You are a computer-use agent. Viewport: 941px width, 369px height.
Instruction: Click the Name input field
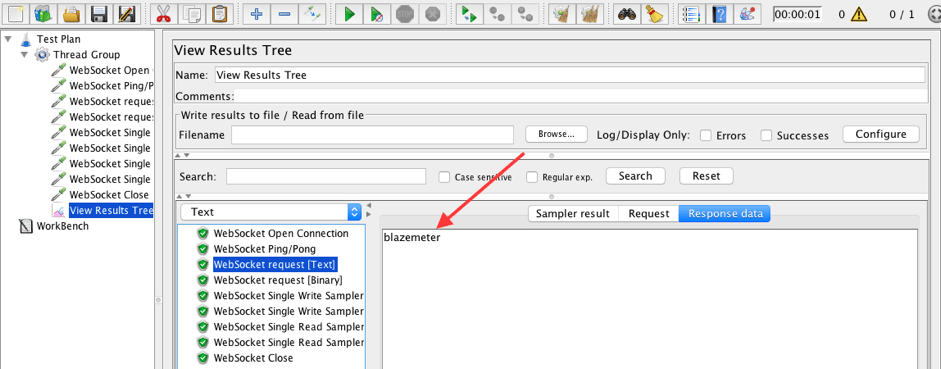click(x=569, y=75)
